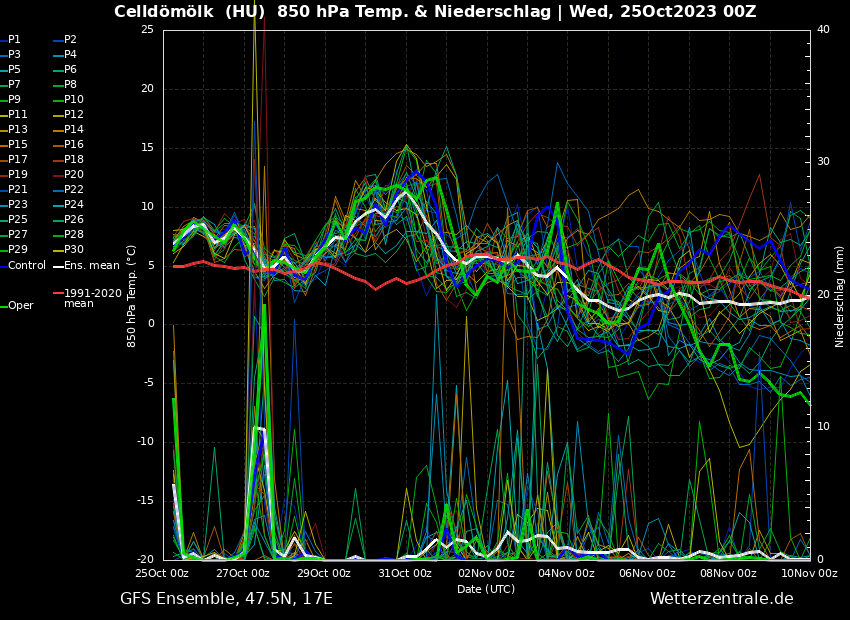Click the Wetterzentrale.de text
The image size is (850, 620).
(721, 599)
